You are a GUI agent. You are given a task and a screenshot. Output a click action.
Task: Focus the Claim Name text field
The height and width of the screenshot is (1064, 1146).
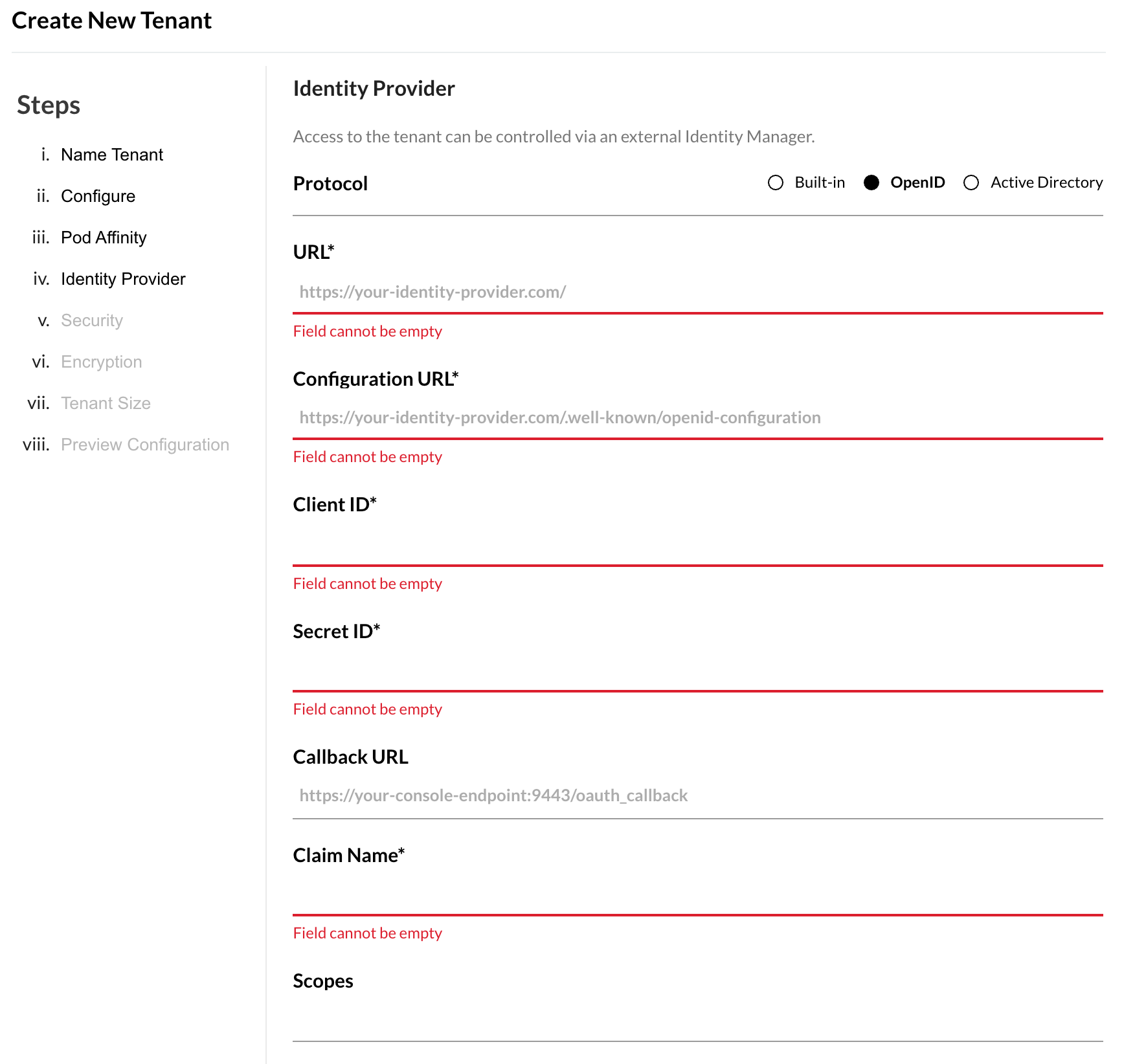pyautogui.click(x=697, y=894)
